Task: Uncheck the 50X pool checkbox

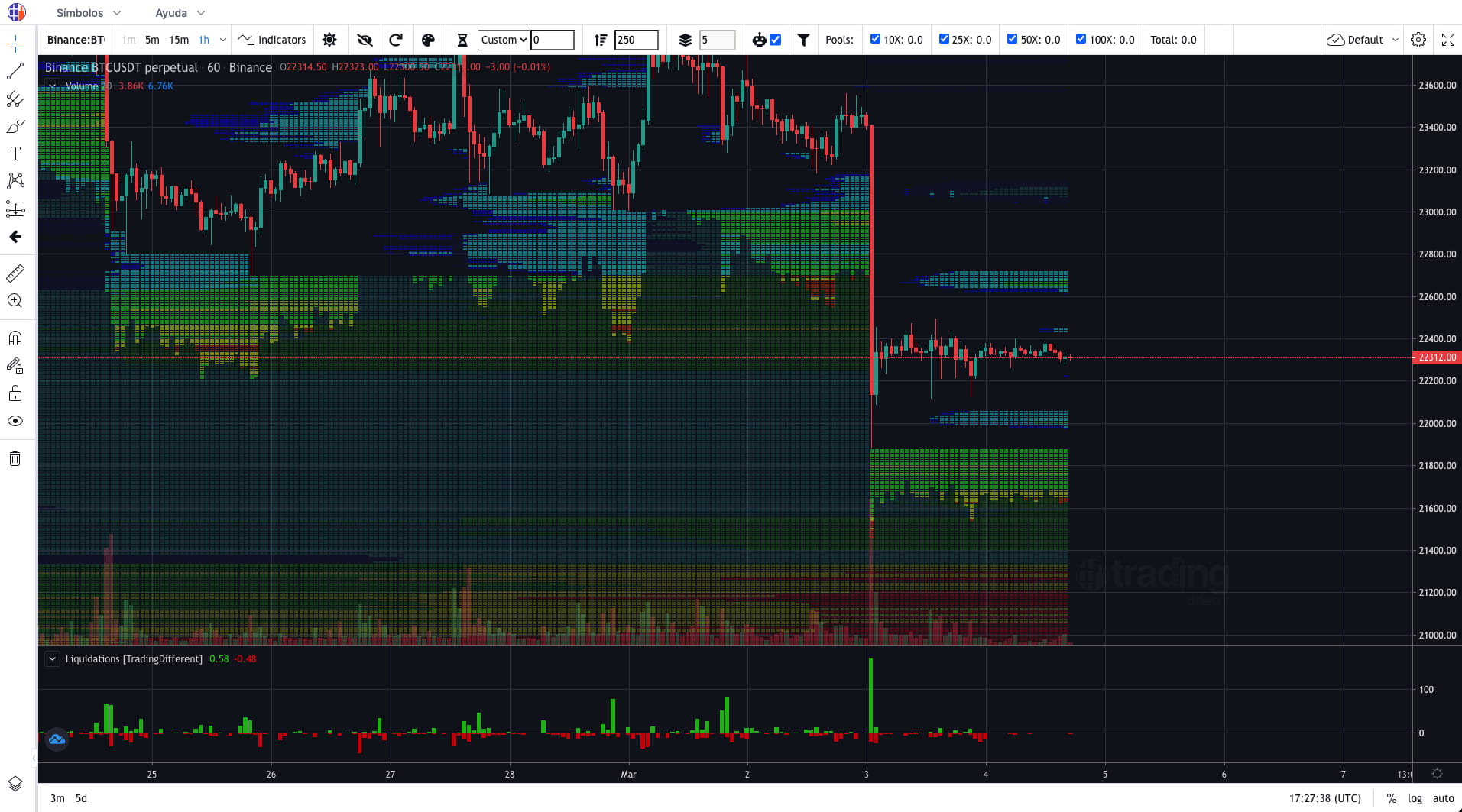Action: 1013,39
